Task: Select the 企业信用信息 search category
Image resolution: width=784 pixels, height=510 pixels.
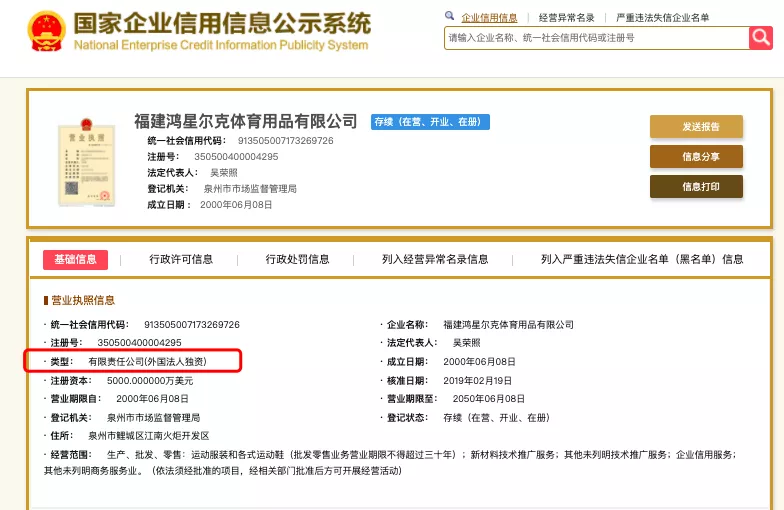Action: 489,18
